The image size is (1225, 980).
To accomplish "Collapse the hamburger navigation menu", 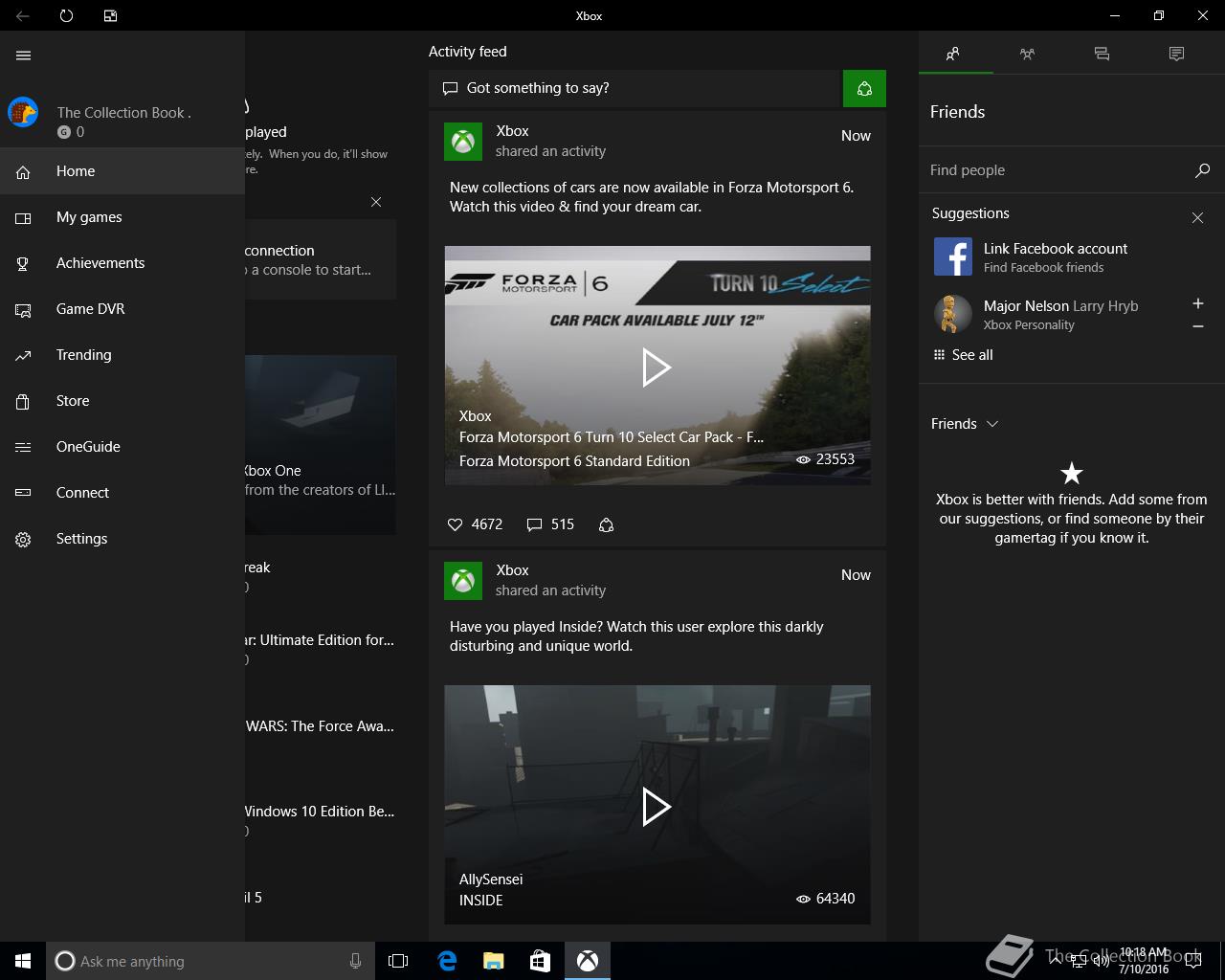I will click(23, 56).
